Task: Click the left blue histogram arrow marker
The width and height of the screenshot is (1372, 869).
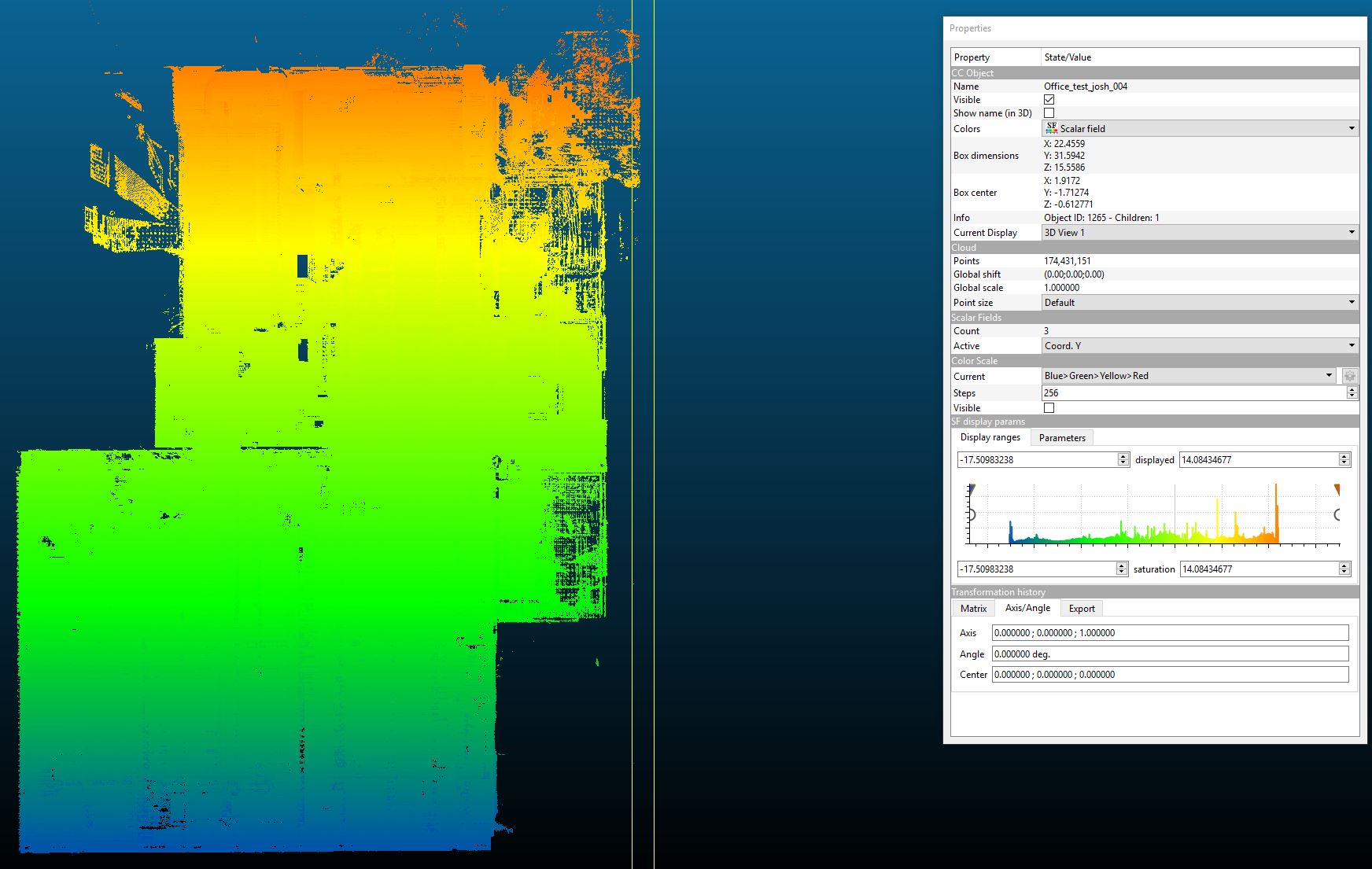Action: pyautogui.click(x=972, y=489)
